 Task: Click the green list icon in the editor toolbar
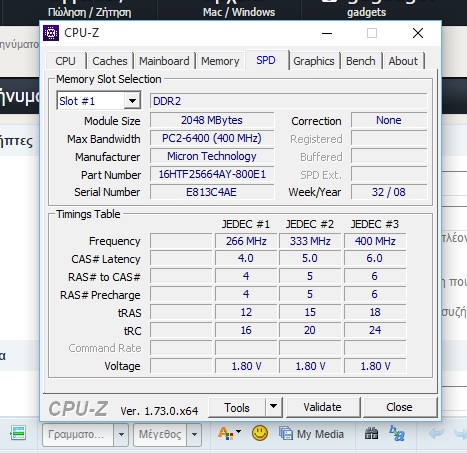pos(18,433)
